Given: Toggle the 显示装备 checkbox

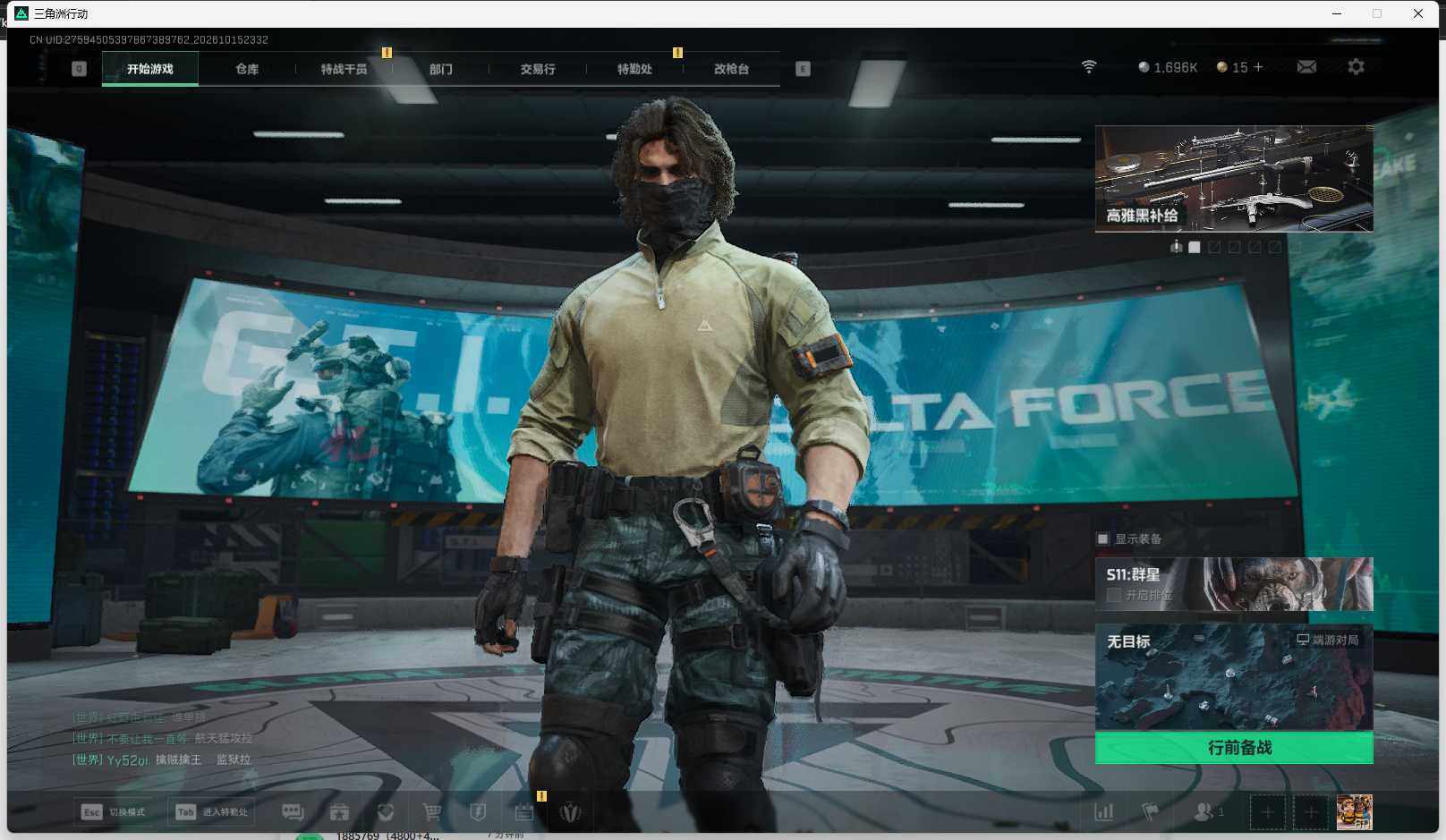Looking at the screenshot, I should pos(1102,539).
